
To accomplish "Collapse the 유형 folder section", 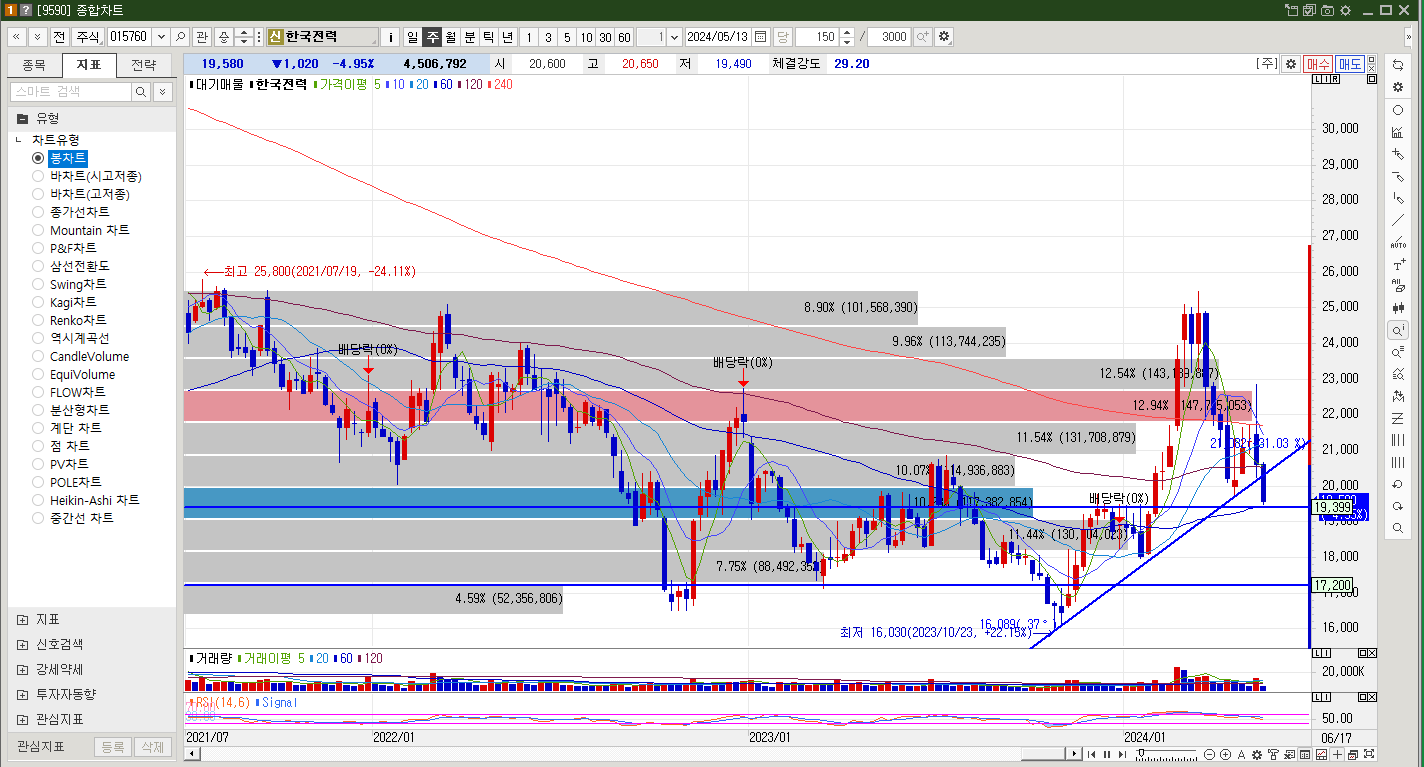I will (x=22, y=118).
